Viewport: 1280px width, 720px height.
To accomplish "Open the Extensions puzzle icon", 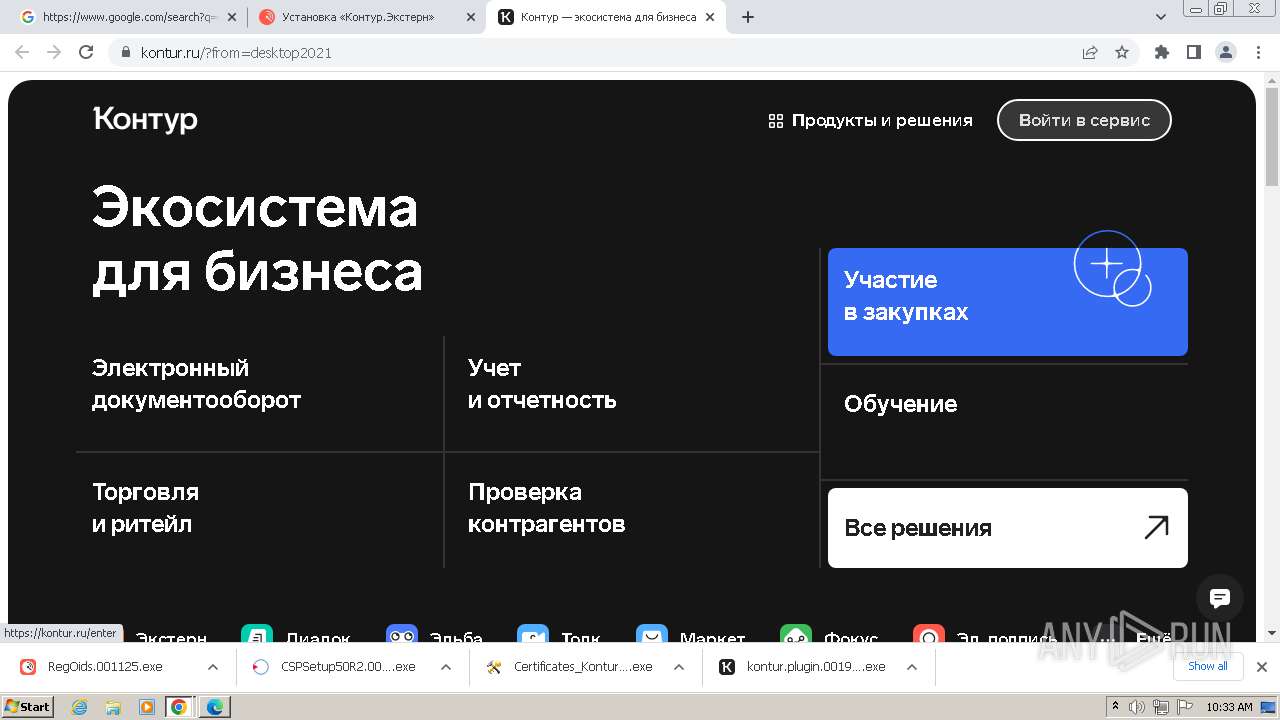I will 1162,53.
